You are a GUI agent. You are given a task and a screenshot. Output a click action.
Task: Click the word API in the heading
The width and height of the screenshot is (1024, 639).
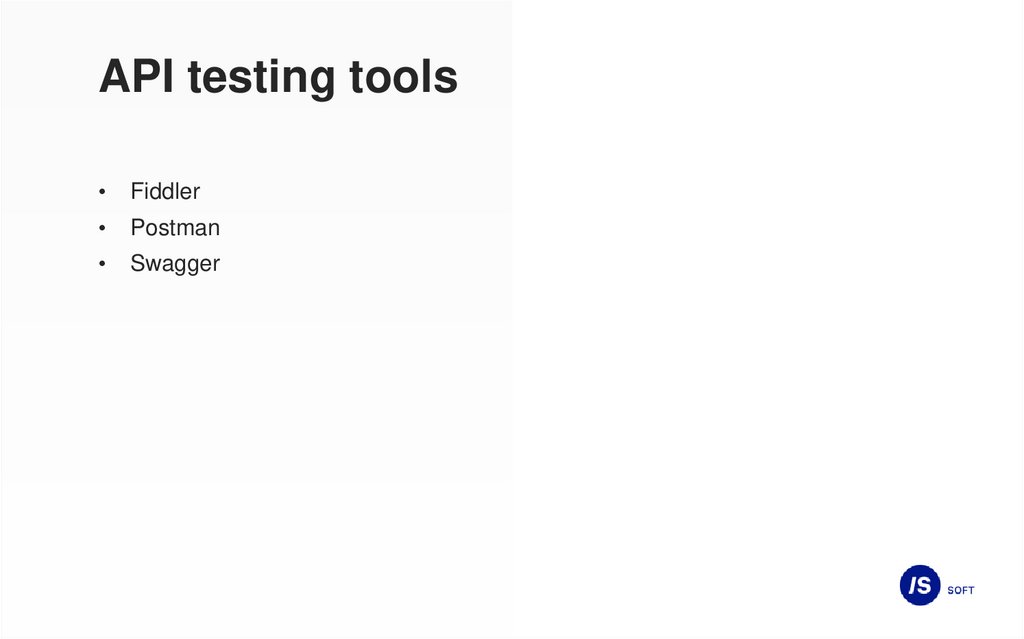tap(136, 77)
